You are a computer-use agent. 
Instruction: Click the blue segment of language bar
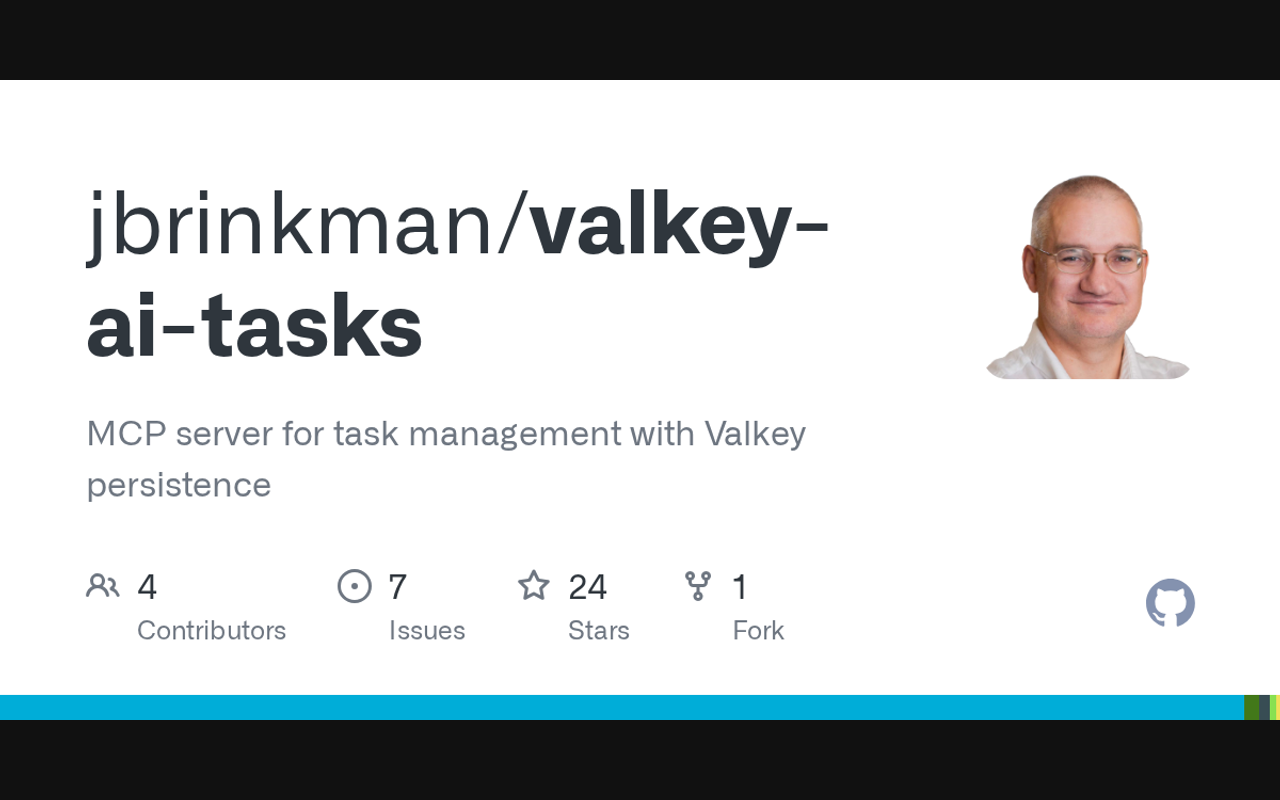[x=620, y=707]
